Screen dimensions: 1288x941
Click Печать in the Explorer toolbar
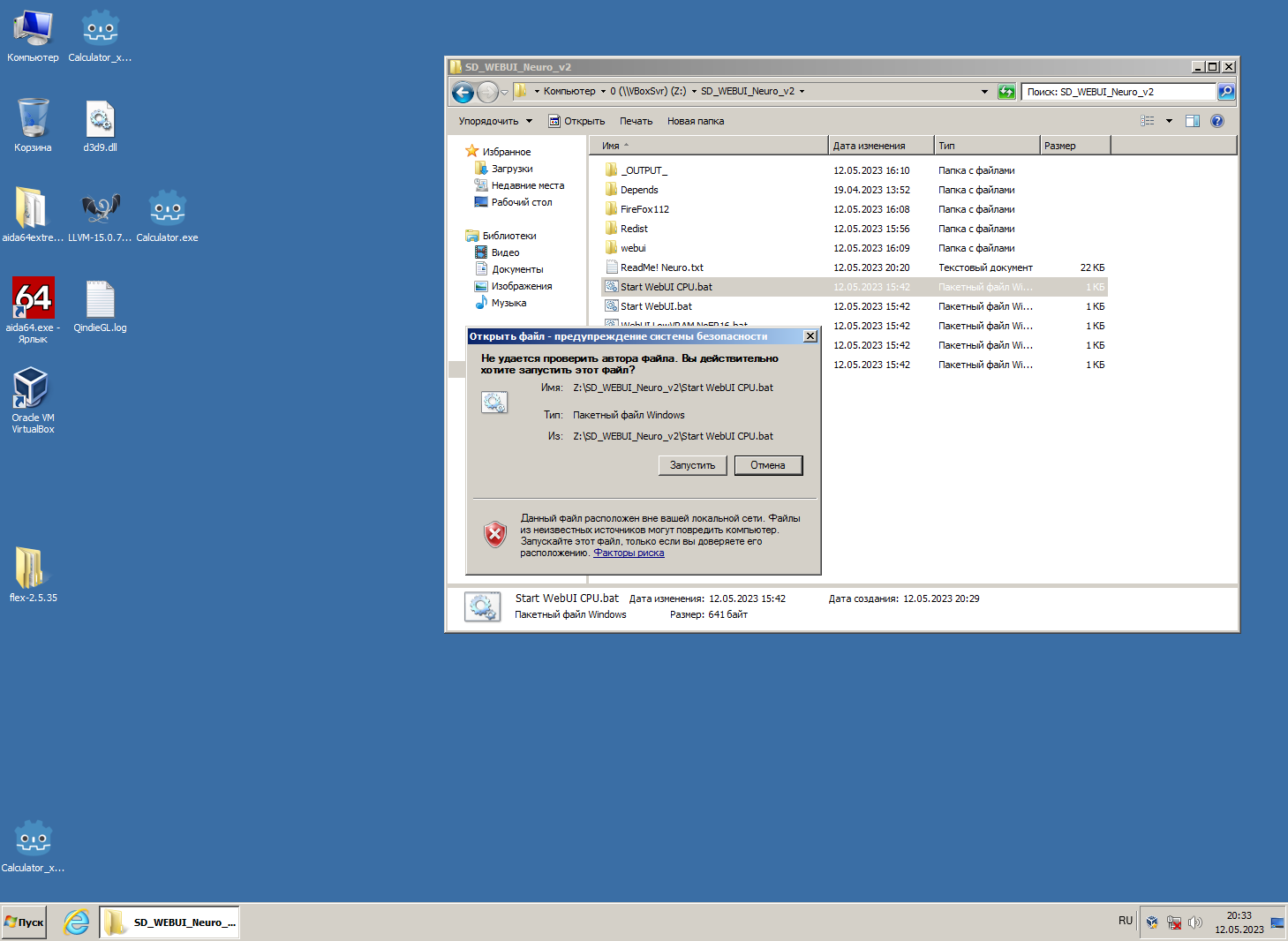point(636,121)
